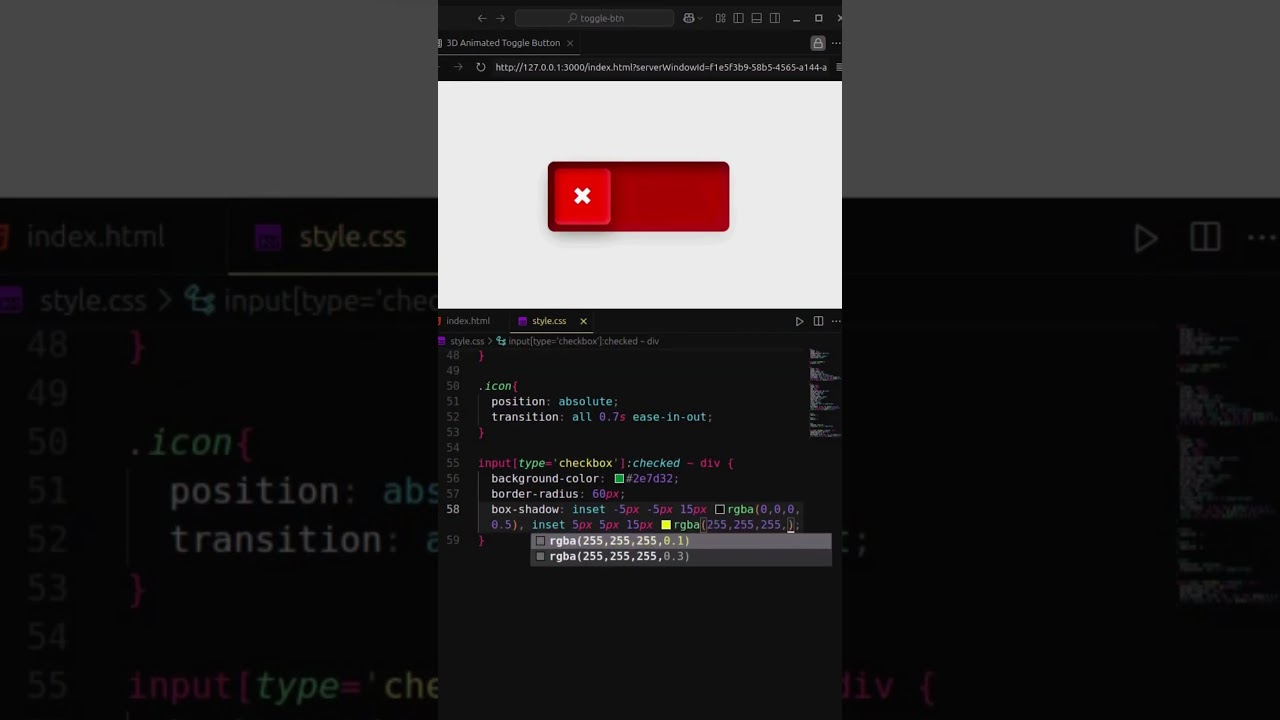This screenshot has width=1280, height=720.
Task: Expand the Copilot dropdown chevron
Action: point(699,18)
